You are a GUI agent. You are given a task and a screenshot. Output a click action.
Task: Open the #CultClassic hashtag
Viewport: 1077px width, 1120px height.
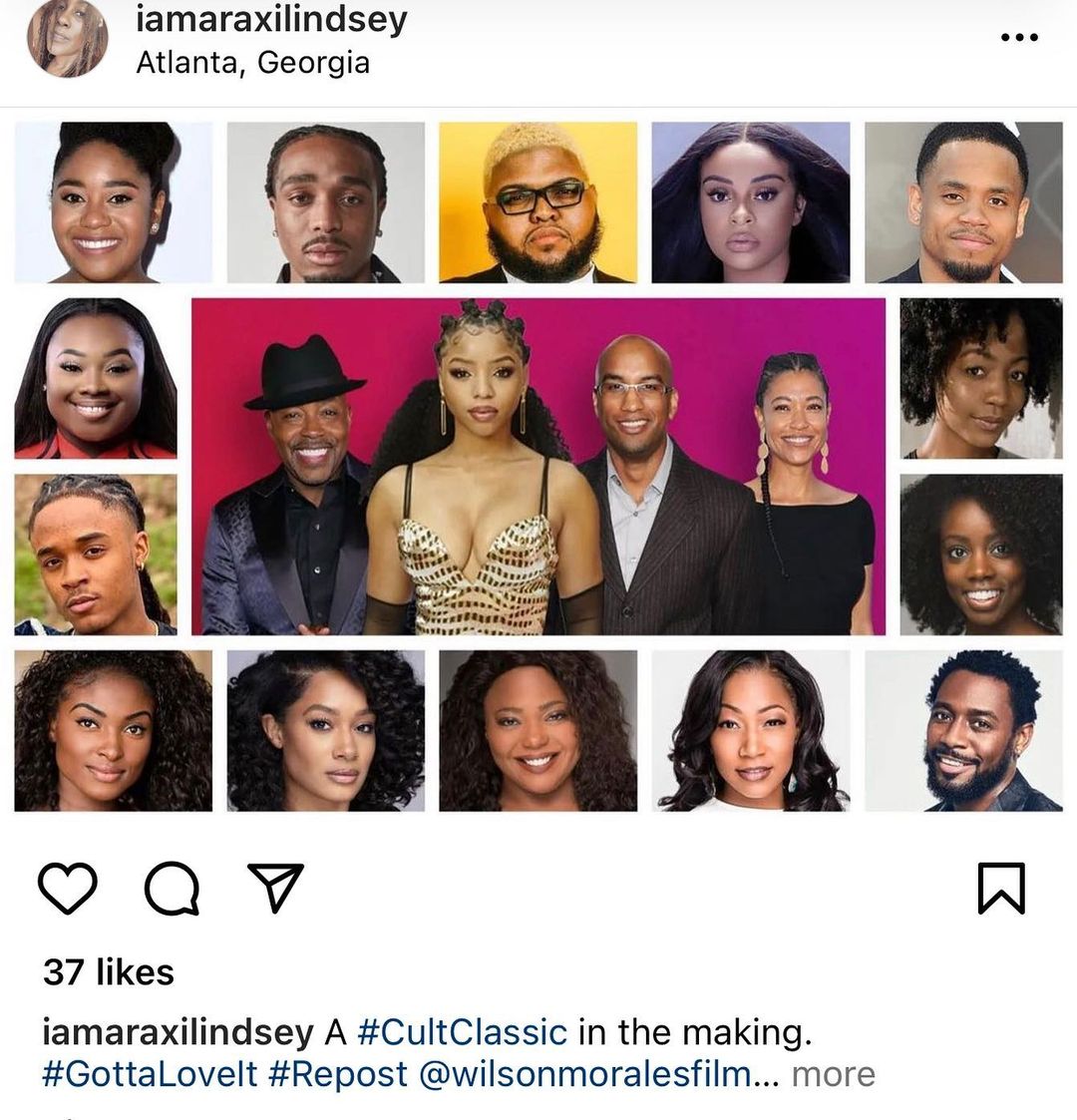point(462,1032)
